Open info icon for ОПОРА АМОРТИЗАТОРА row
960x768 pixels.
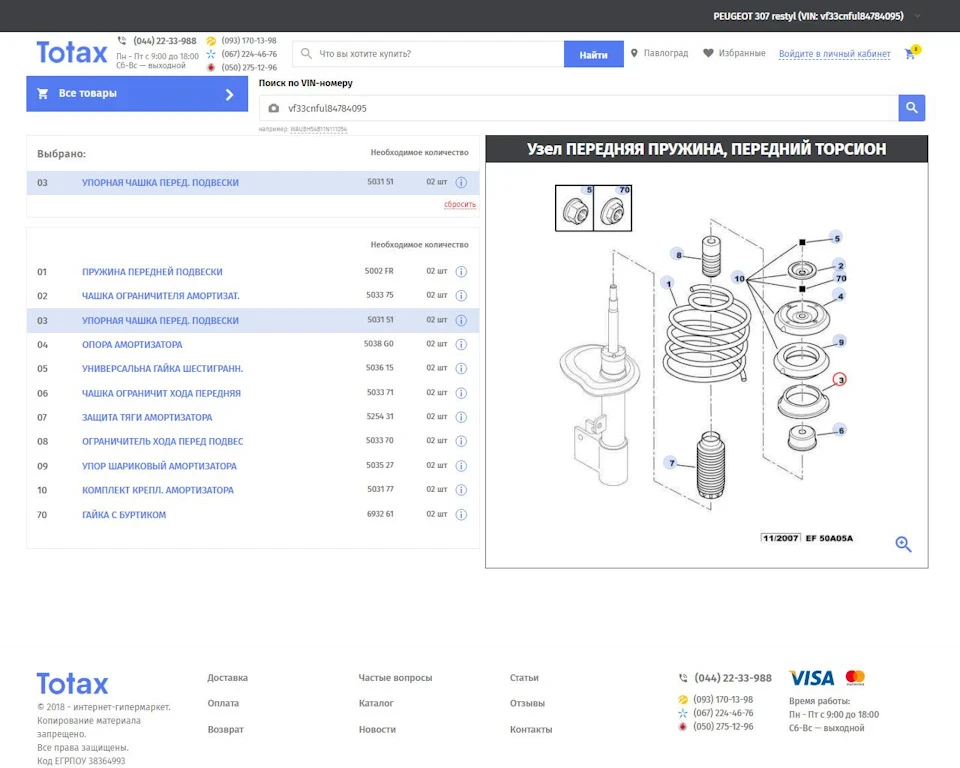click(462, 344)
